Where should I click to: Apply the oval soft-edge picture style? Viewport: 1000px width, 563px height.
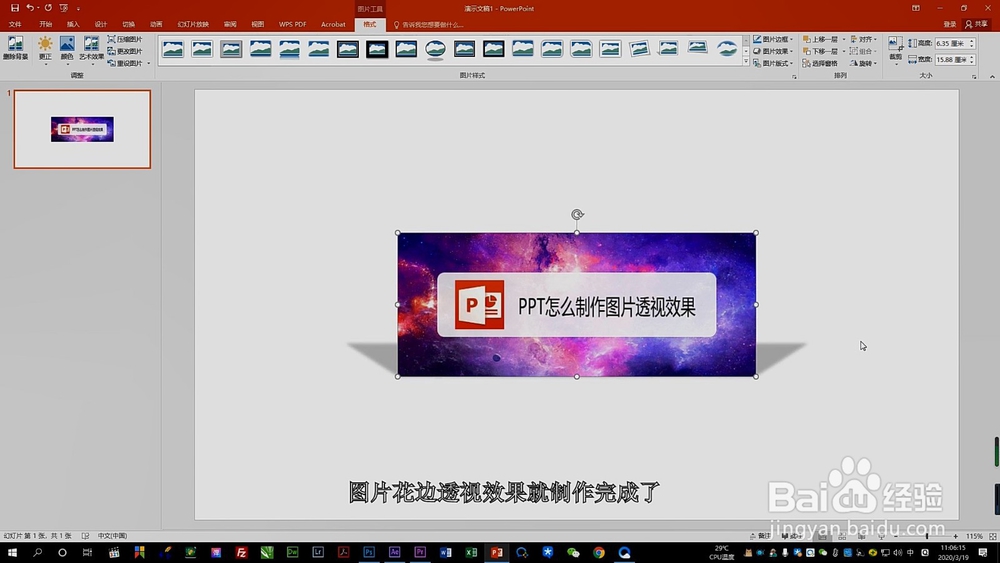[x=436, y=49]
